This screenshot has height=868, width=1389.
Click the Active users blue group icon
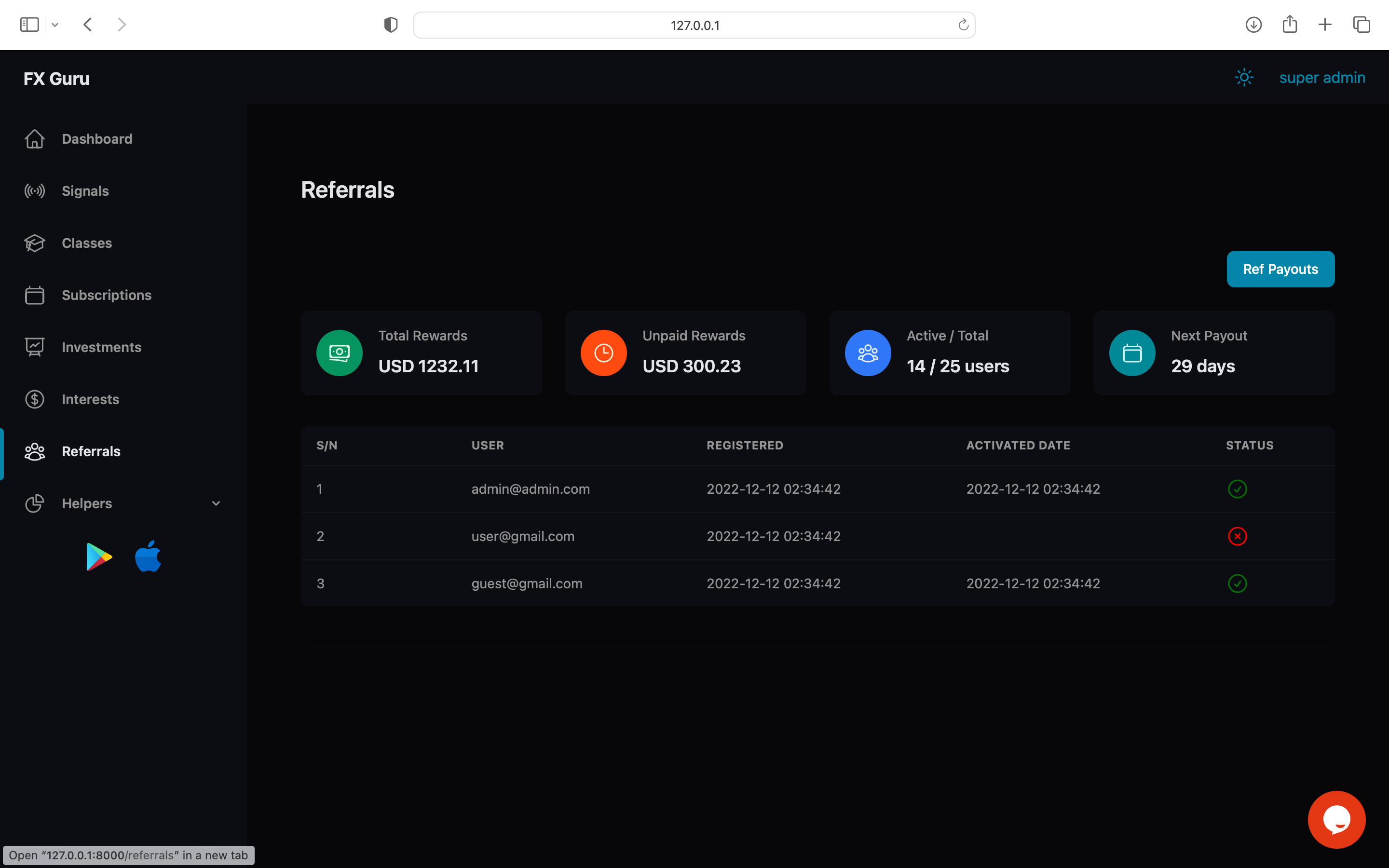(868, 353)
